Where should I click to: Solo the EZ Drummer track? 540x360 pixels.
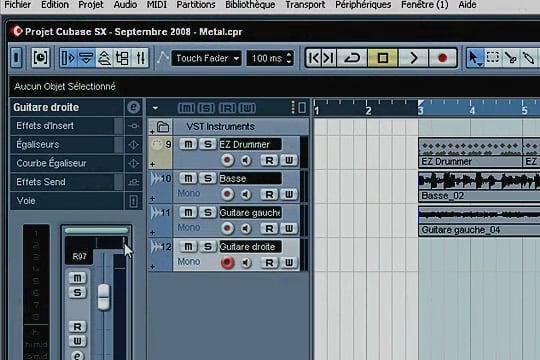(x=208, y=144)
